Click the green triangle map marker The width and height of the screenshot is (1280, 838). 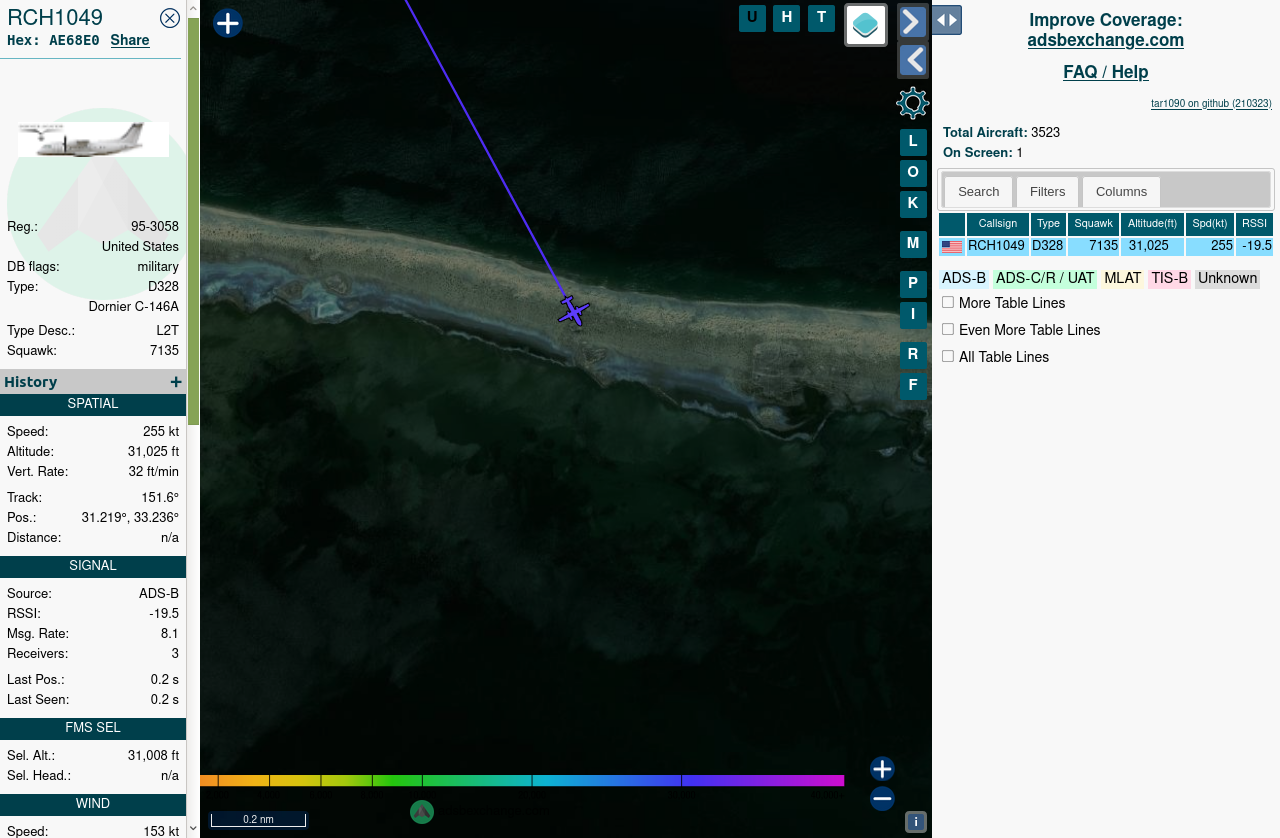[422, 812]
